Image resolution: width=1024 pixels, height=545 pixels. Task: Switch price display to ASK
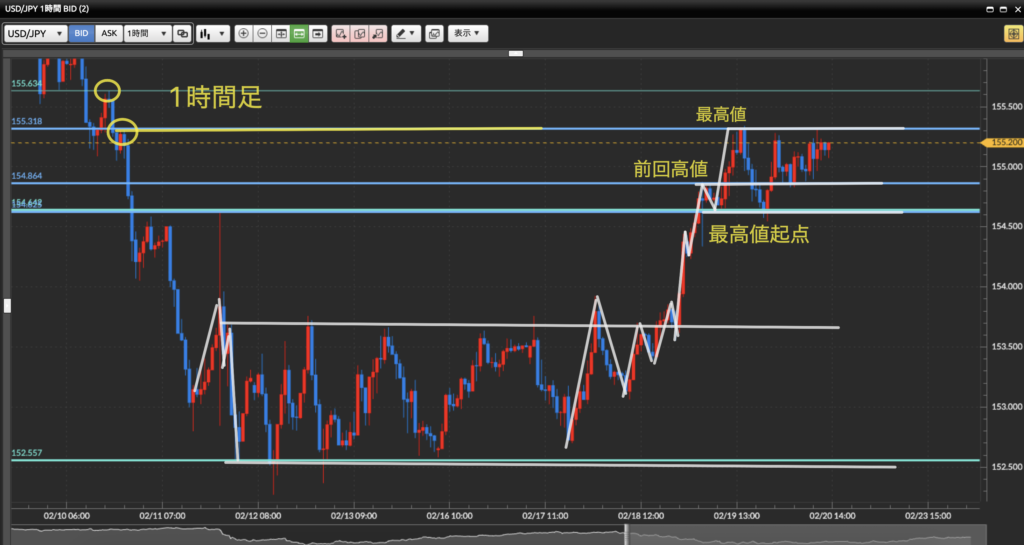point(109,33)
